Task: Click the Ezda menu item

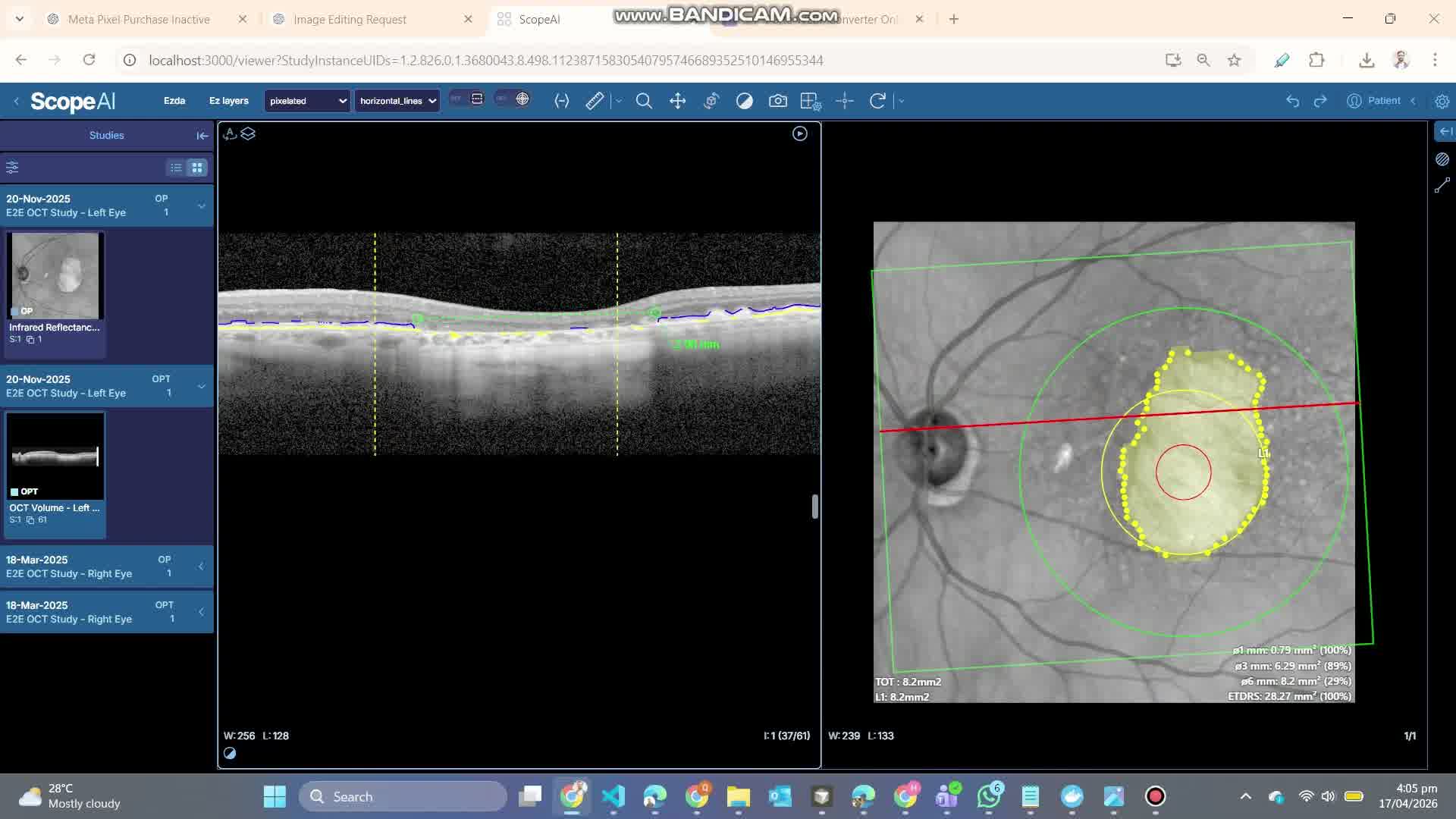Action: pos(174,101)
